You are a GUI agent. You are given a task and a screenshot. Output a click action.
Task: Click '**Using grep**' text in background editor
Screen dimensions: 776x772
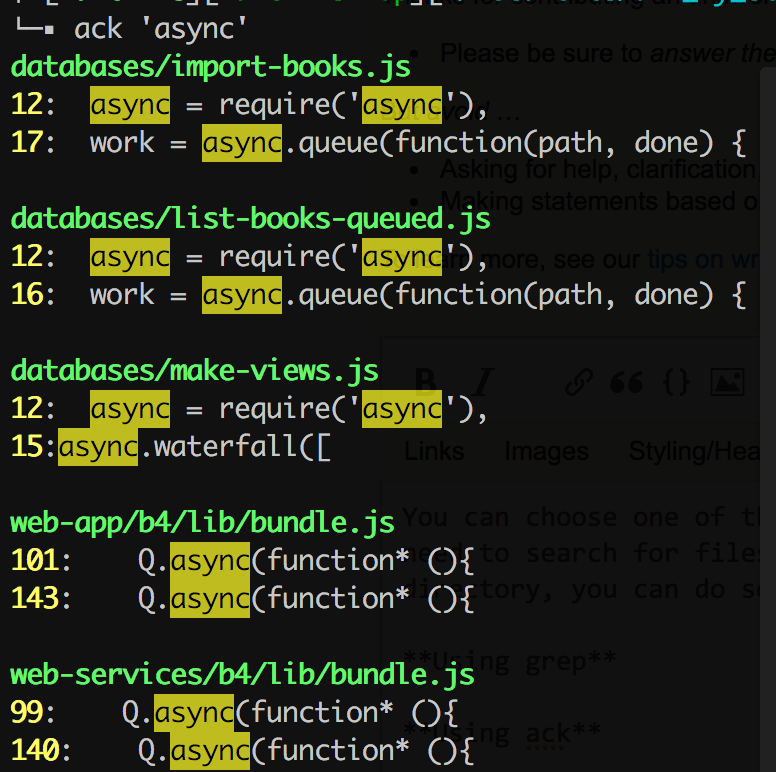click(x=510, y=661)
